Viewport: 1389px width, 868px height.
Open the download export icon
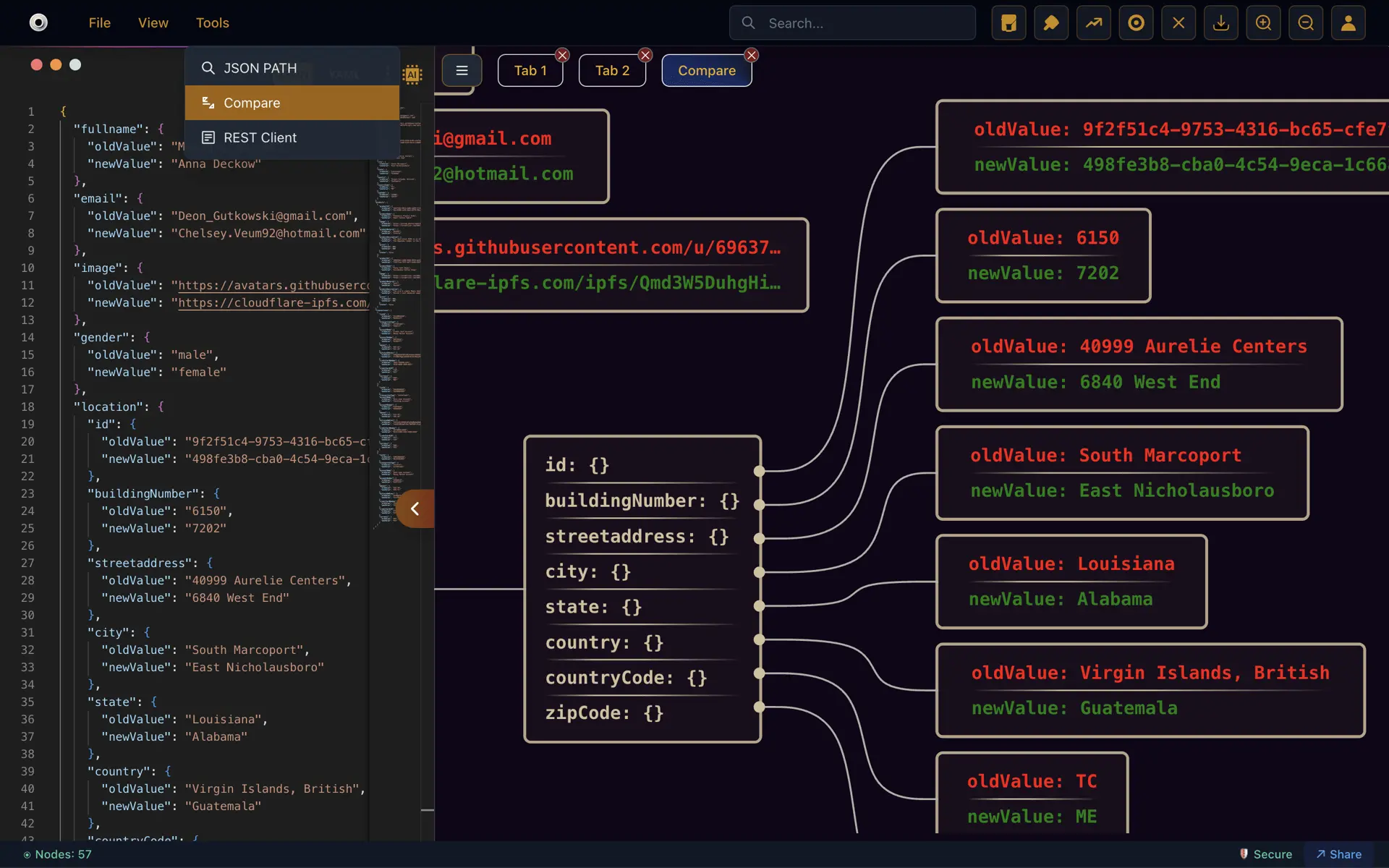tap(1220, 22)
